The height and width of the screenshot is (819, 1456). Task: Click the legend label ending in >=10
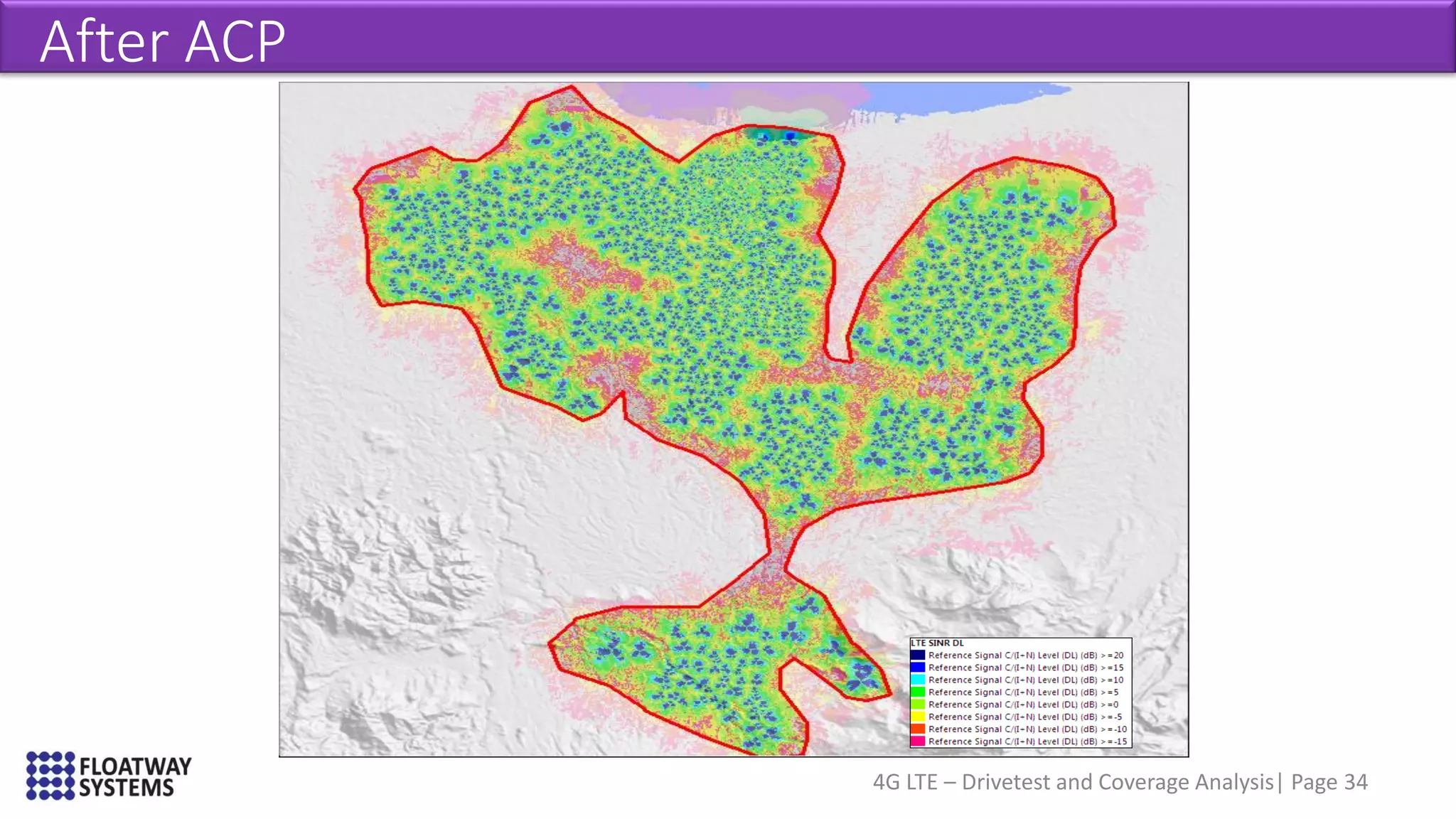1025,680
